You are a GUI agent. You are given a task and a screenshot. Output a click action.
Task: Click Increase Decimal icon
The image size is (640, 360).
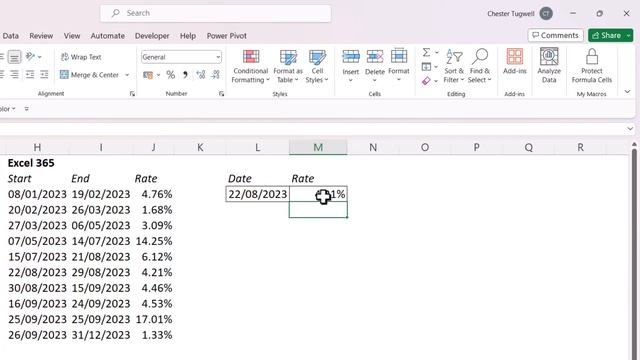click(x=200, y=75)
